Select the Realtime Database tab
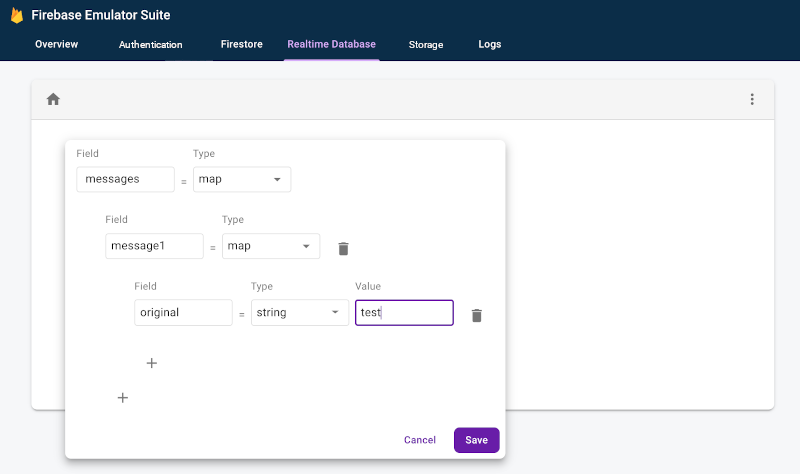800x474 pixels. click(331, 44)
